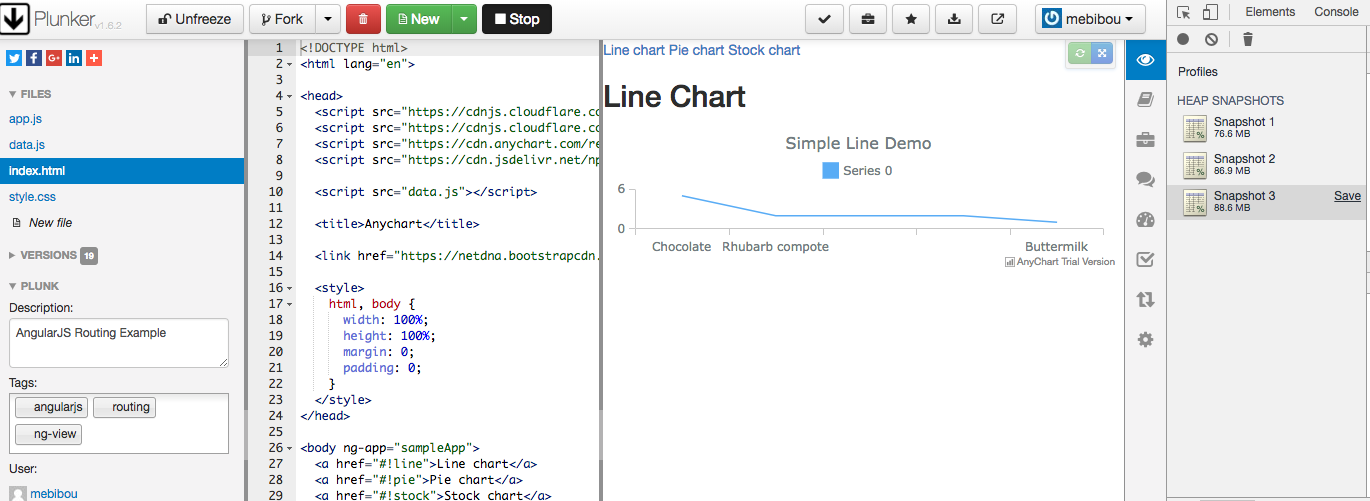The image size is (1370, 501).
Task: Download the plunk as zip
Action: tap(954, 19)
